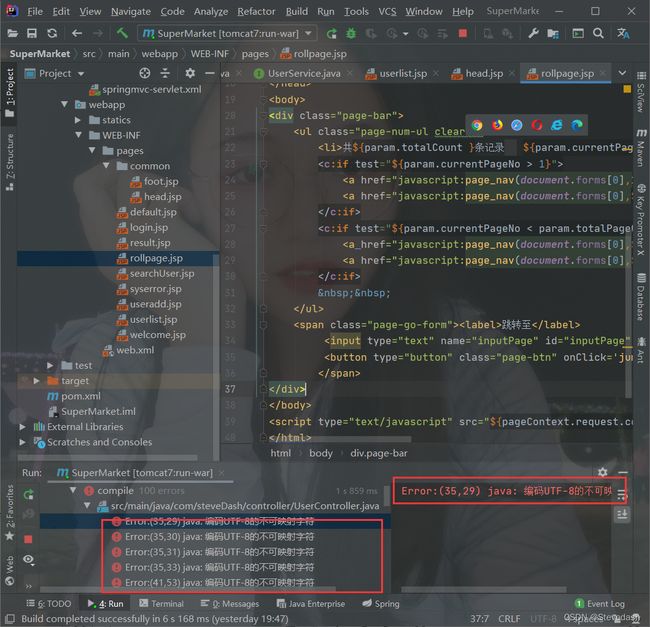Open preview in Chrome browser icon
Viewport: 650px width, 627px height.
477,125
